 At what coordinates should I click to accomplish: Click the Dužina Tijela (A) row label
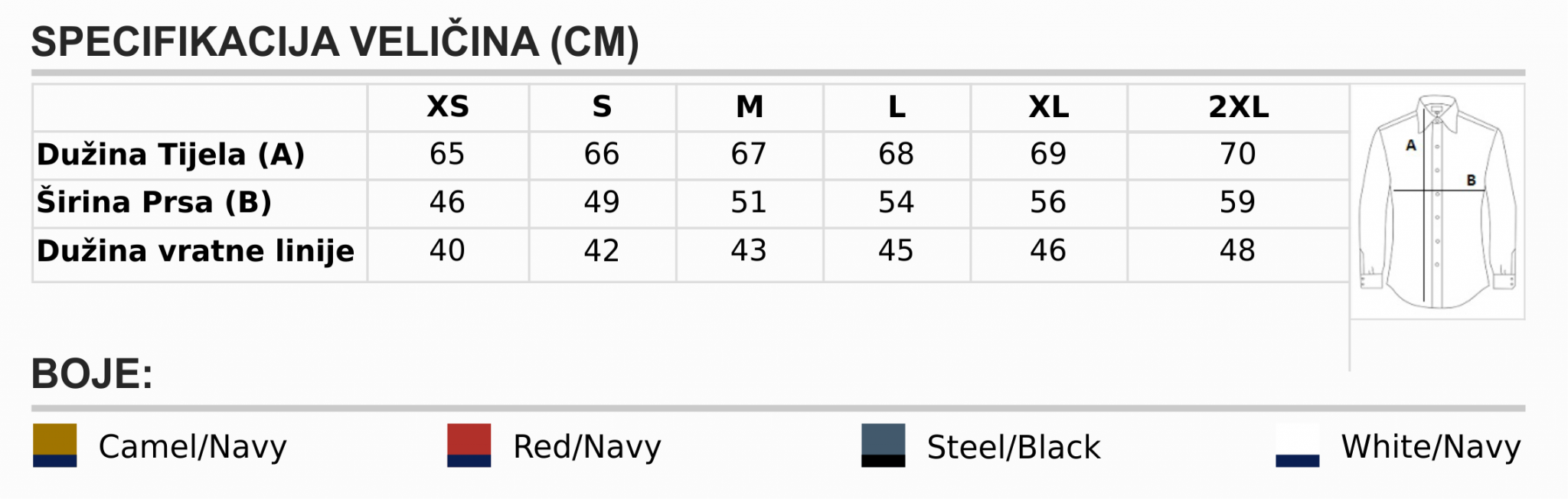click(x=171, y=155)
